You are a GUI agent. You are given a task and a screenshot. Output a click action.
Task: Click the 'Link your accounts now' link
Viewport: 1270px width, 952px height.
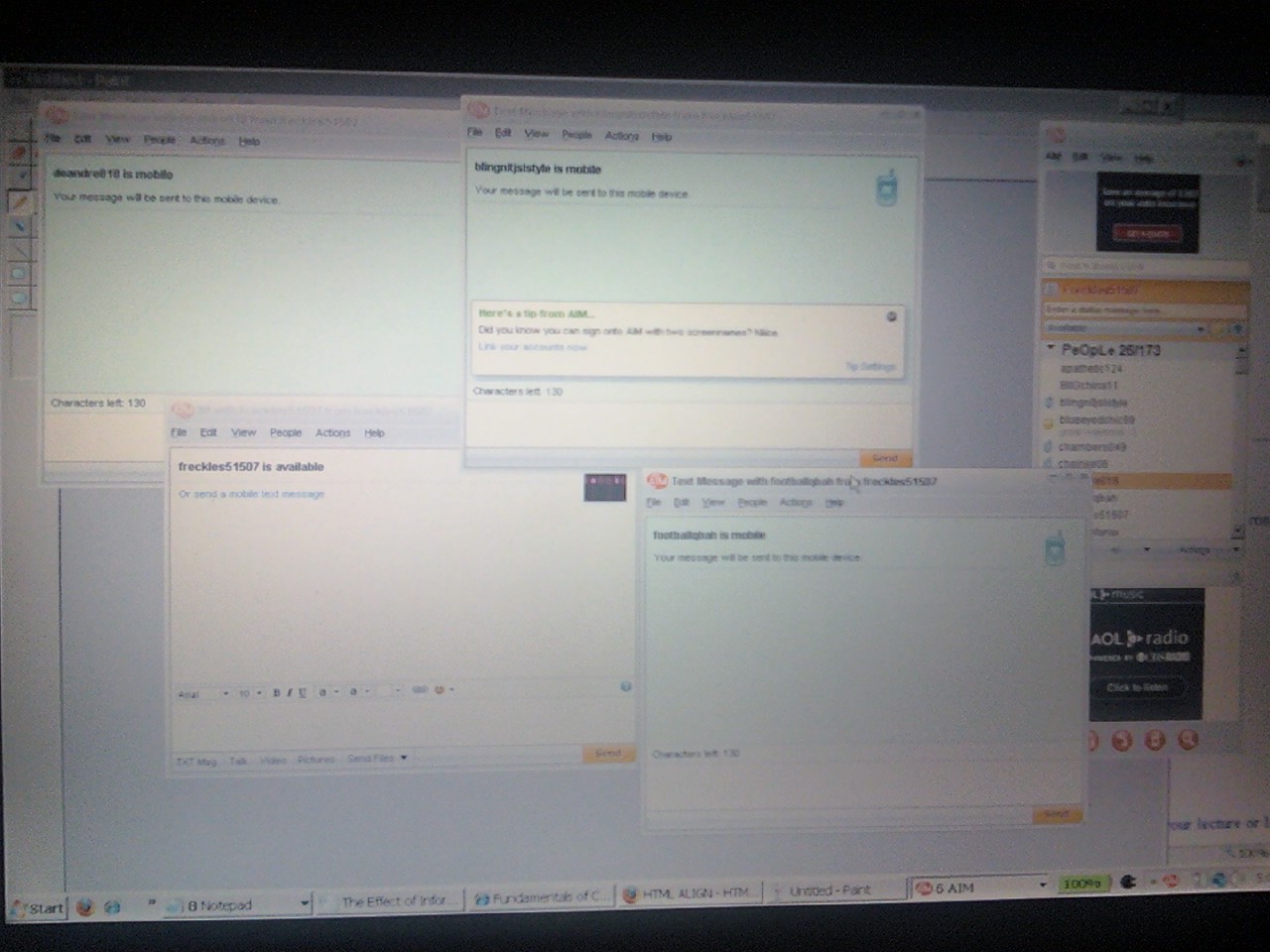click(533, 347)
